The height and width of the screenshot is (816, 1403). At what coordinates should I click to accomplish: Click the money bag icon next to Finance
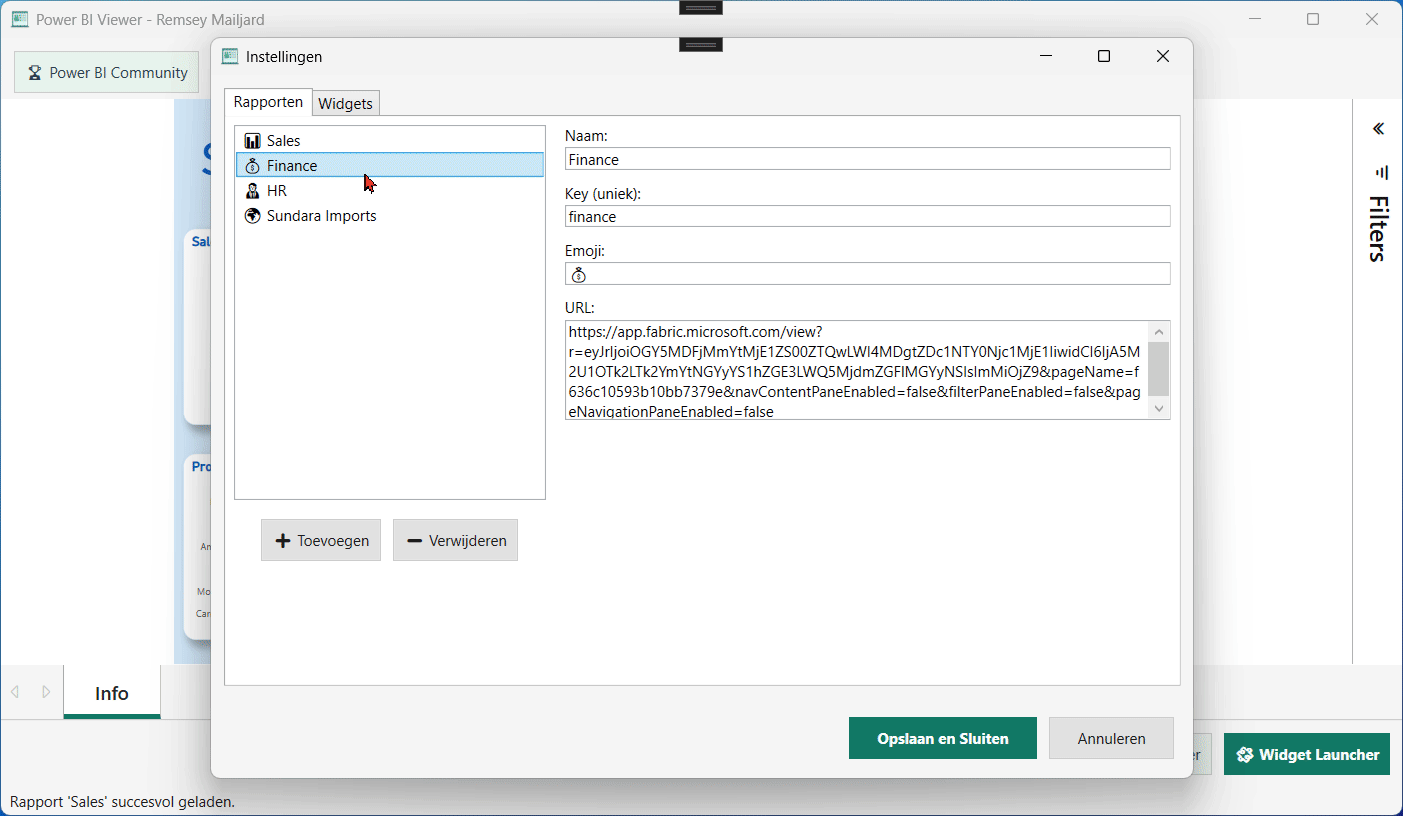click(x=252, y=166)
